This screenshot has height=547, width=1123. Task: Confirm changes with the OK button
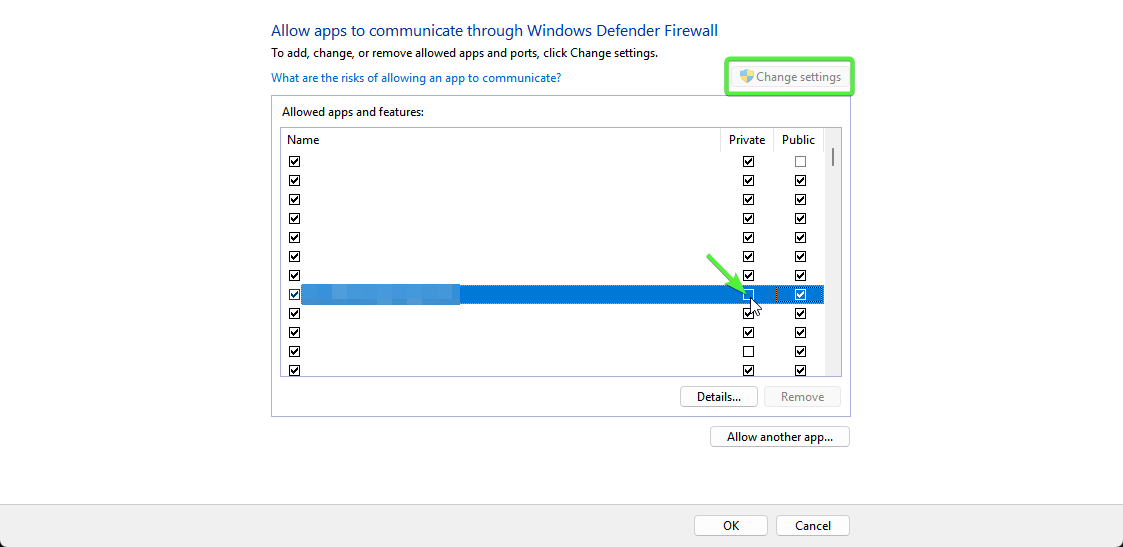(x=731, y=526)
